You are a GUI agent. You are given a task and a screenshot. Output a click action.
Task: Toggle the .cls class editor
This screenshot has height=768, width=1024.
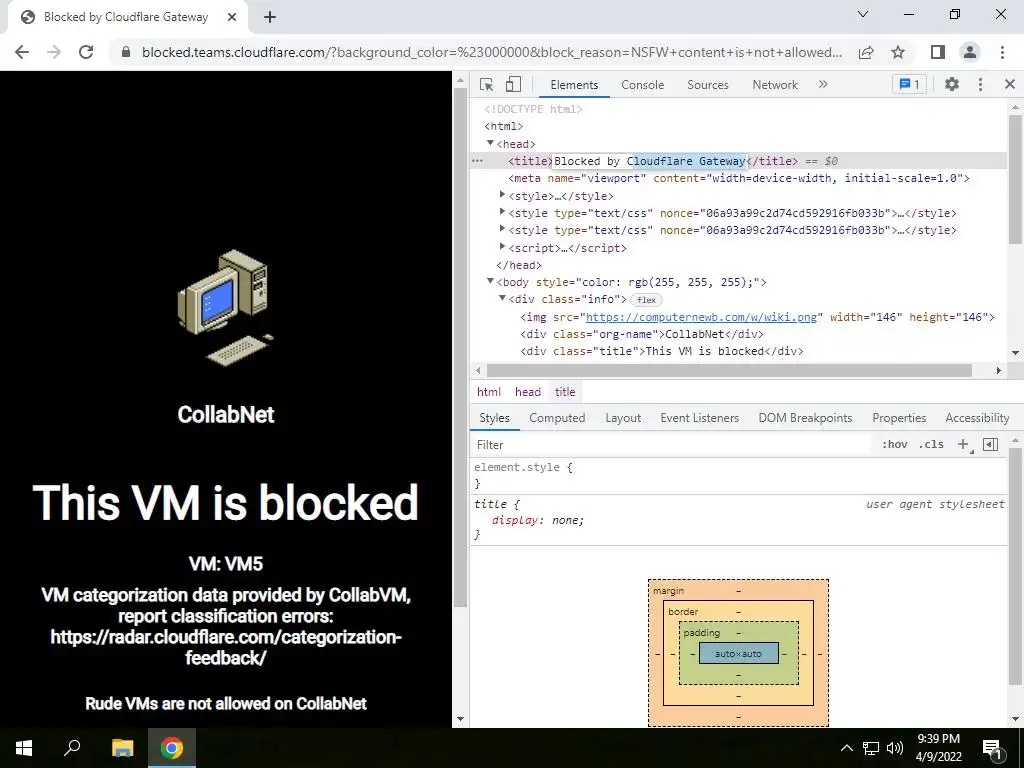[x=931, y=444]
